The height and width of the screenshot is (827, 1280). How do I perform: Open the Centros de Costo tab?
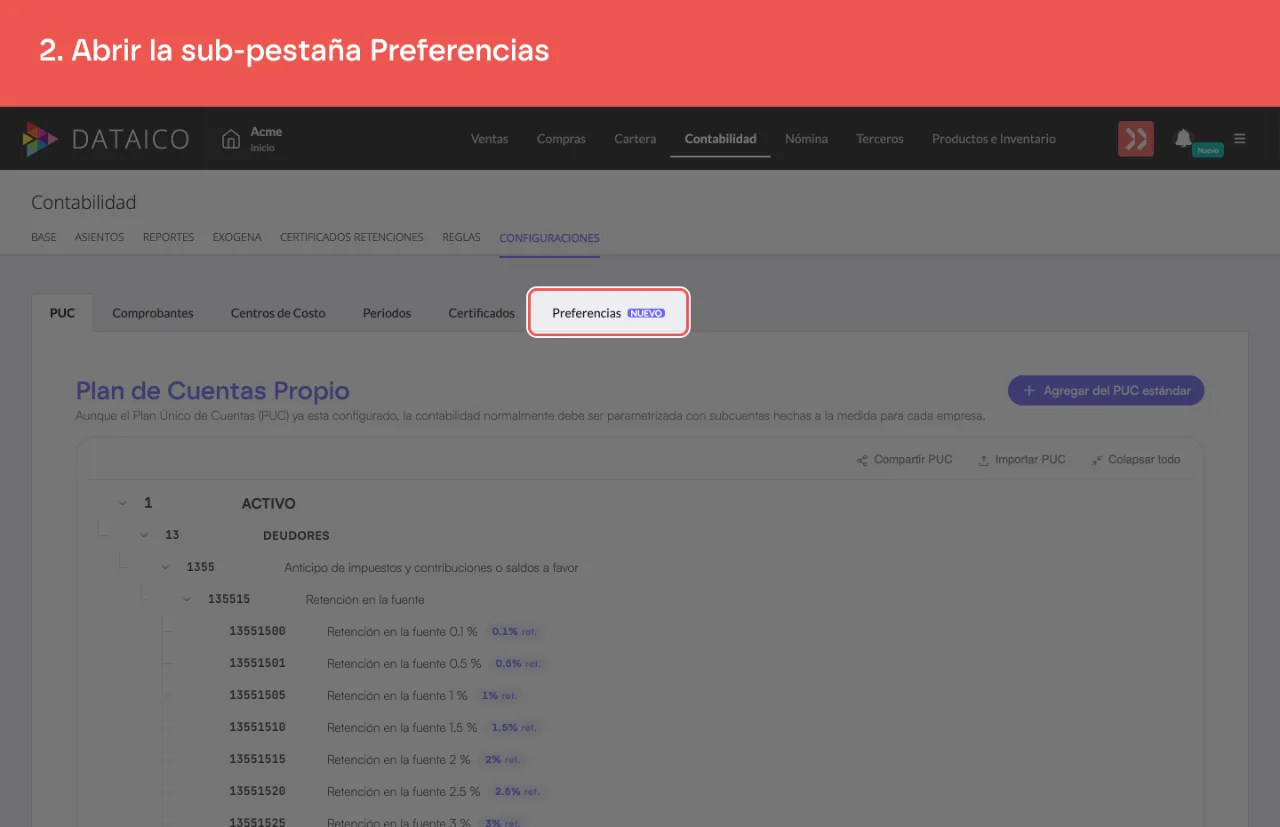tap(278, 313)
